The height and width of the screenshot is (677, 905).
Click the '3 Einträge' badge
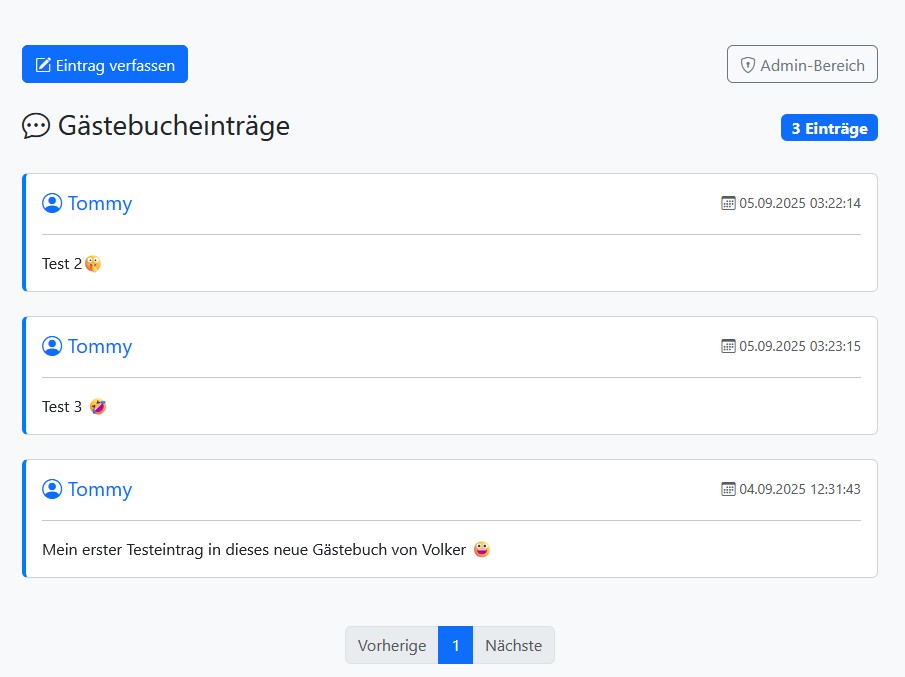[829, 128]
